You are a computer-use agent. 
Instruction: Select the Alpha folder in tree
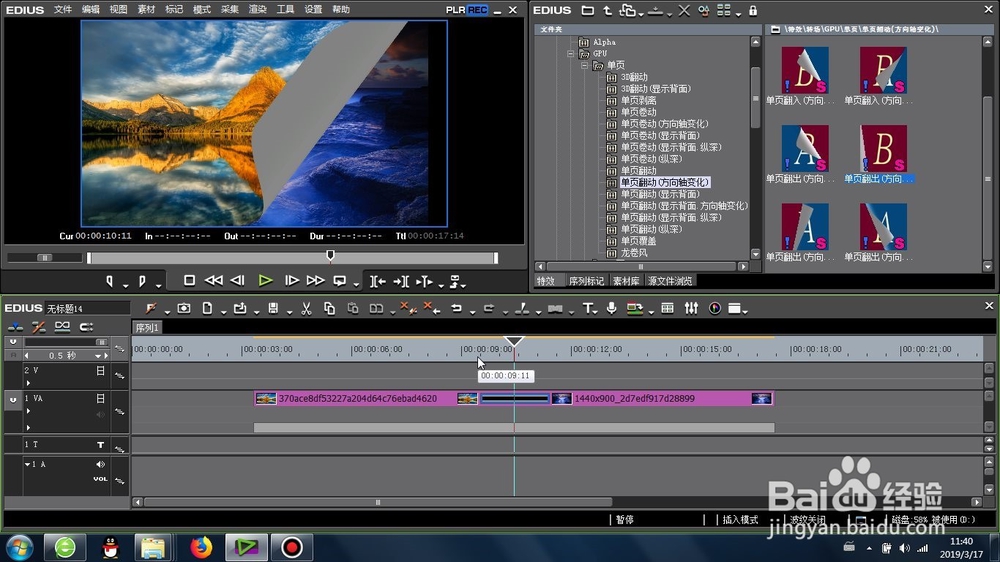pos(604,42)
